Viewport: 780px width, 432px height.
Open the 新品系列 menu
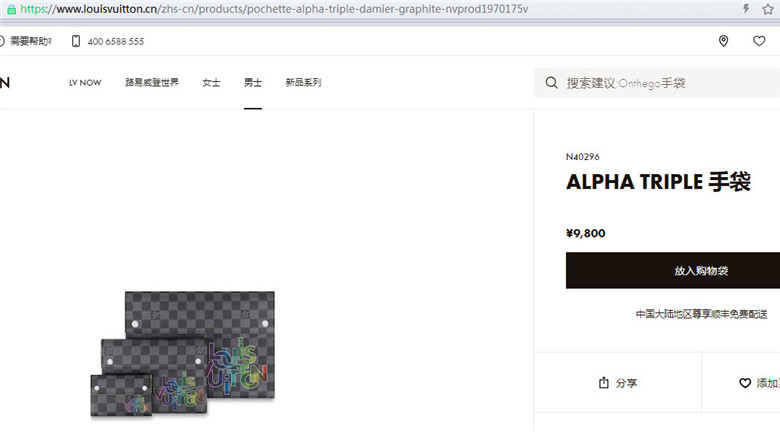pos(303,83)
